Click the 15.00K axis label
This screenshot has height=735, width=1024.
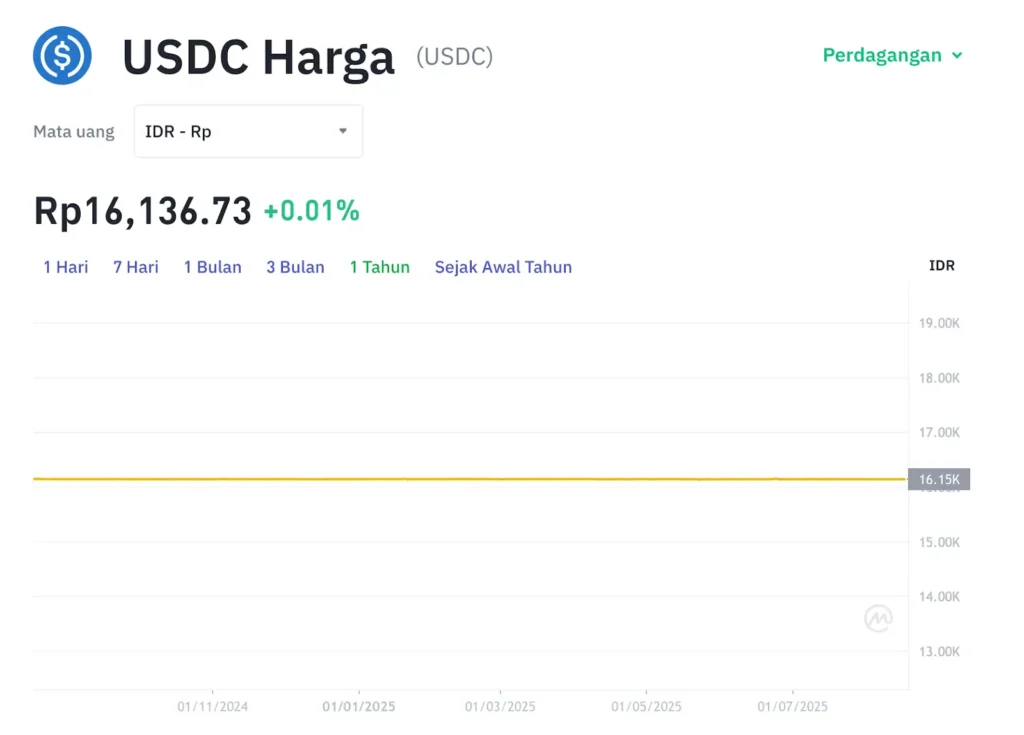click(939, 542)
